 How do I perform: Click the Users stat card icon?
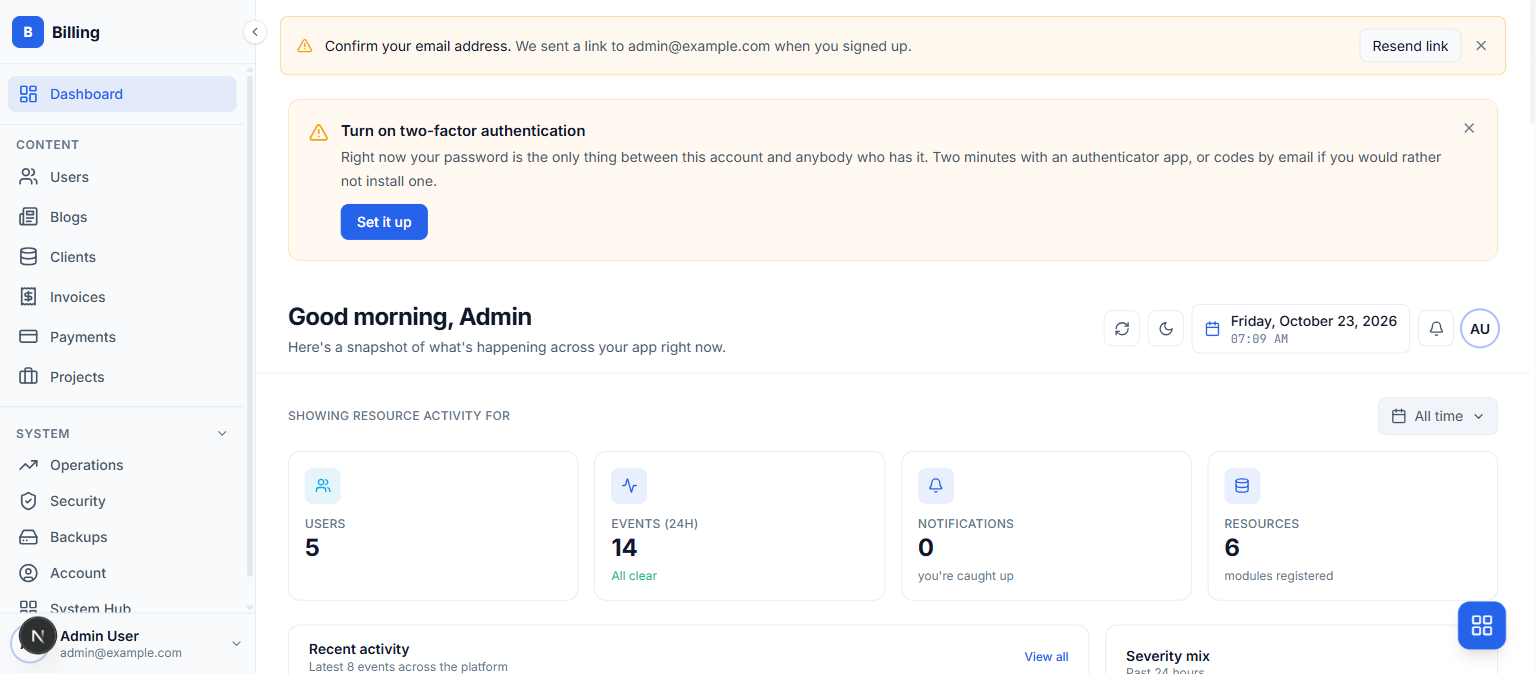[x=323, y=486]
